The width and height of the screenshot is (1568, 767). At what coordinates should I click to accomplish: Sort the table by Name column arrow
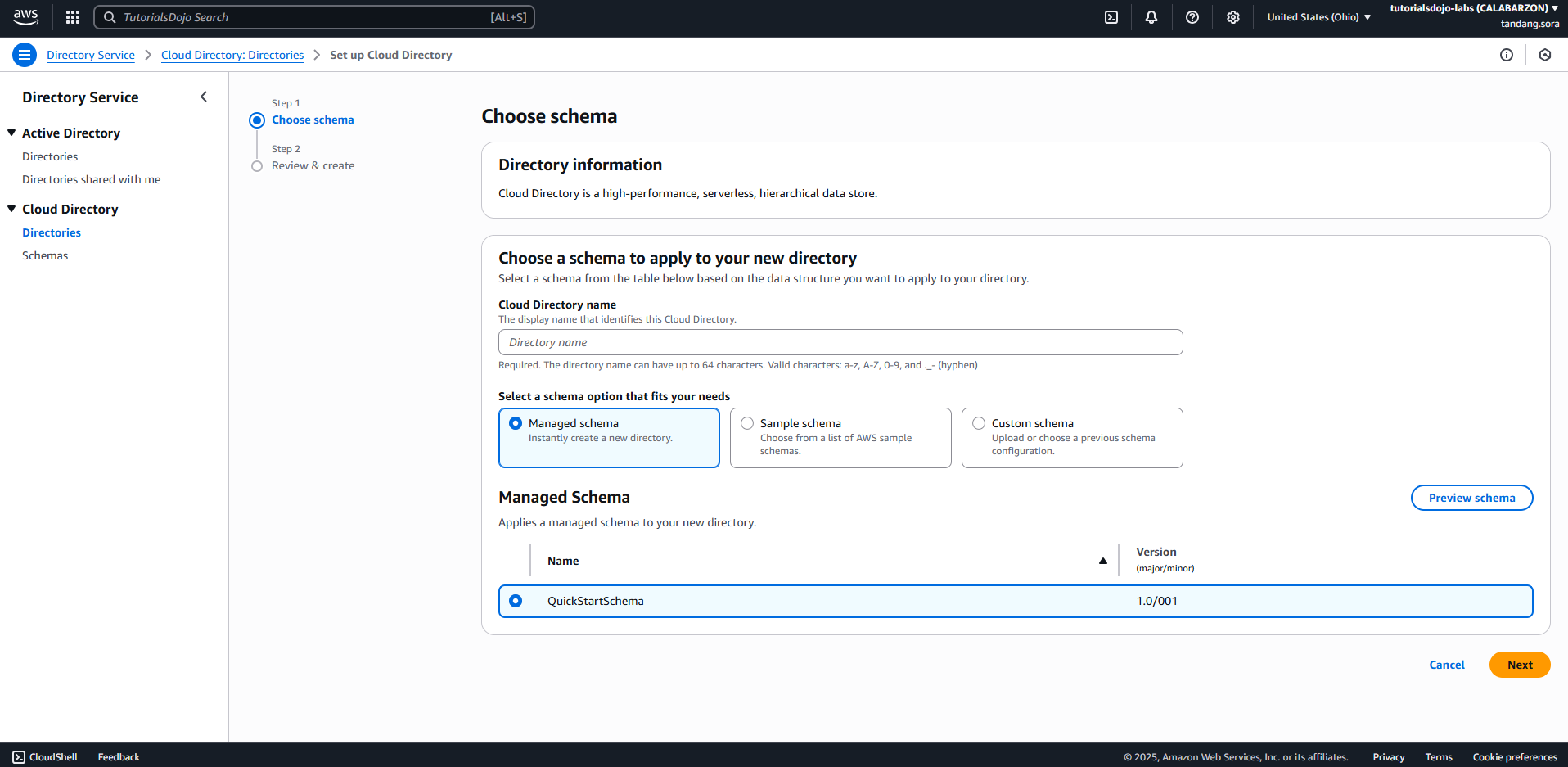(x=1103, y=561)
